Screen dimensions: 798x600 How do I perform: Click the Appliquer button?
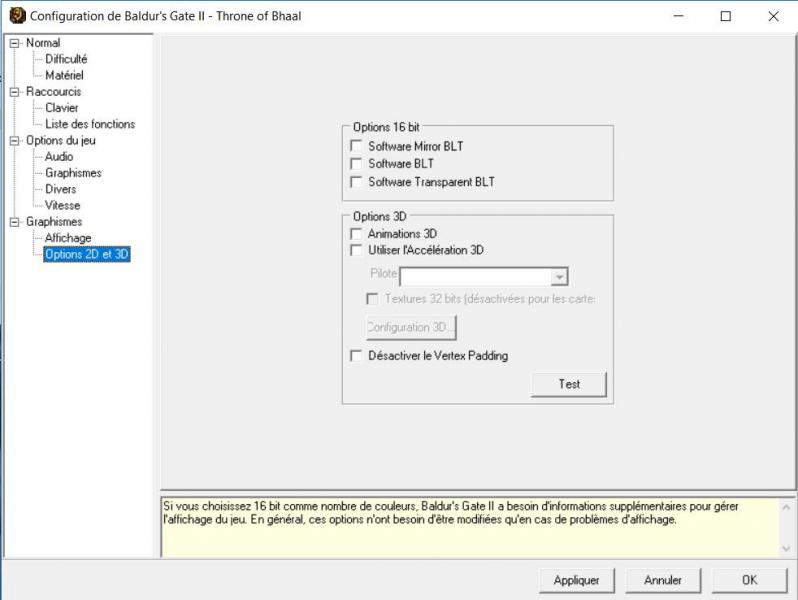[577, 580]
